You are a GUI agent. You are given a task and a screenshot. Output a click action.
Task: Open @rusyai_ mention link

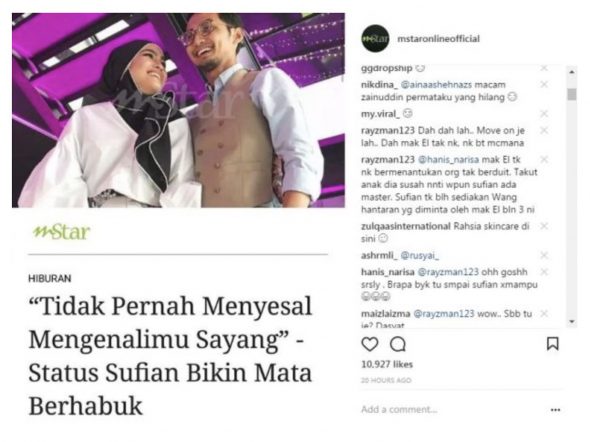(420, 256)
